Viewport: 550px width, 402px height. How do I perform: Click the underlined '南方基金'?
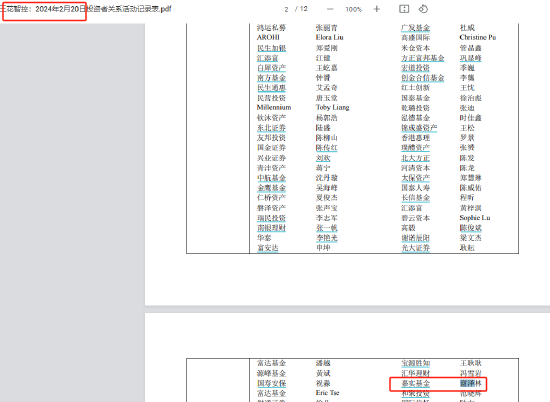point(271,78)
